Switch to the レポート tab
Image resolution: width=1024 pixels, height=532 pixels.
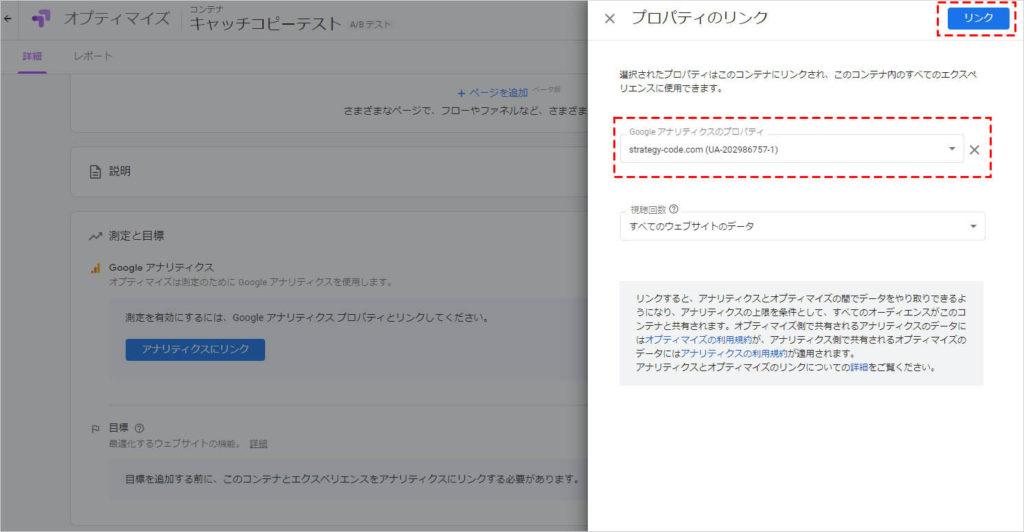[x=93, y=56]
